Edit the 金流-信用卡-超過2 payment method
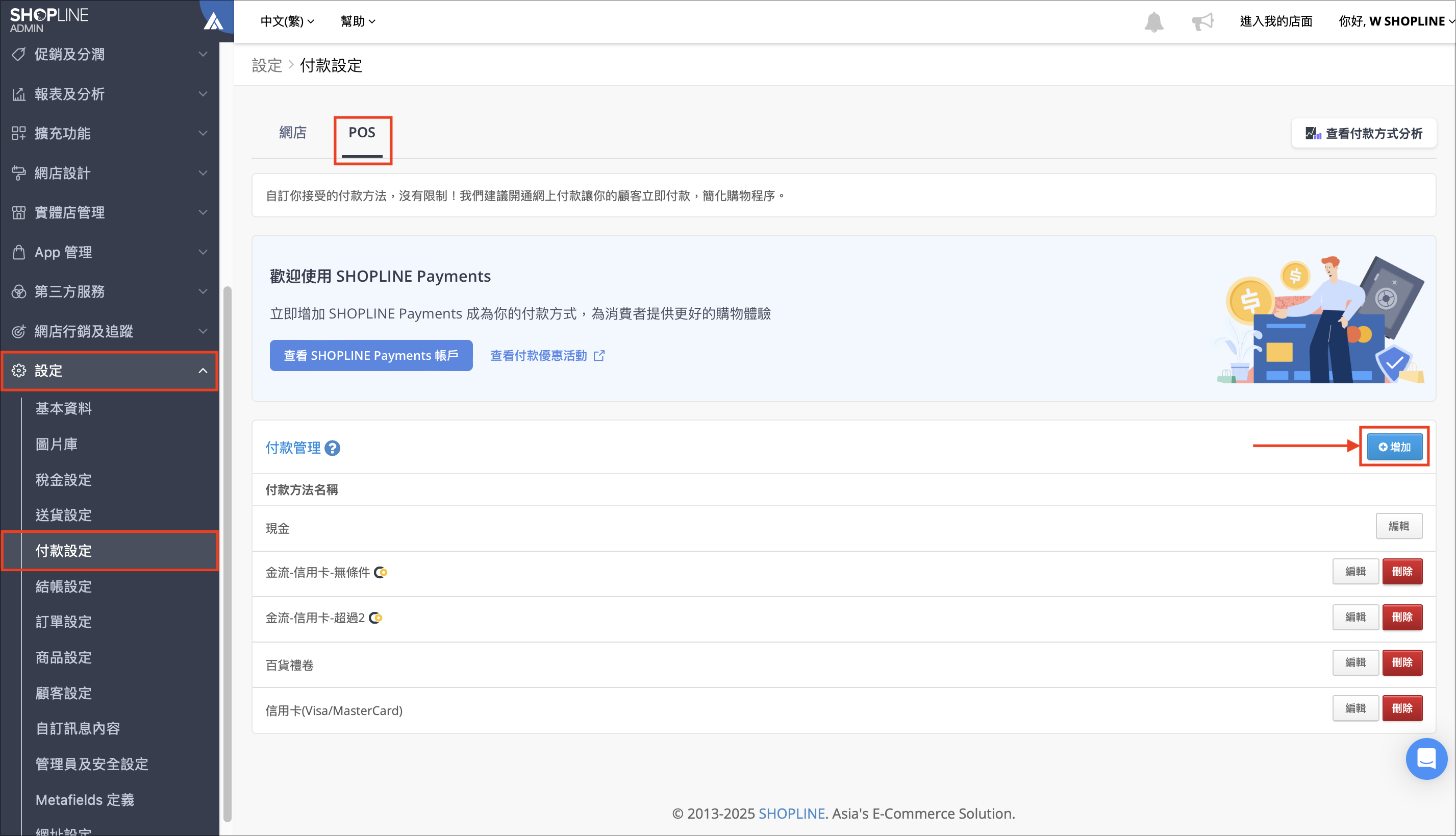The image size is (1456, 836). 1355,617
